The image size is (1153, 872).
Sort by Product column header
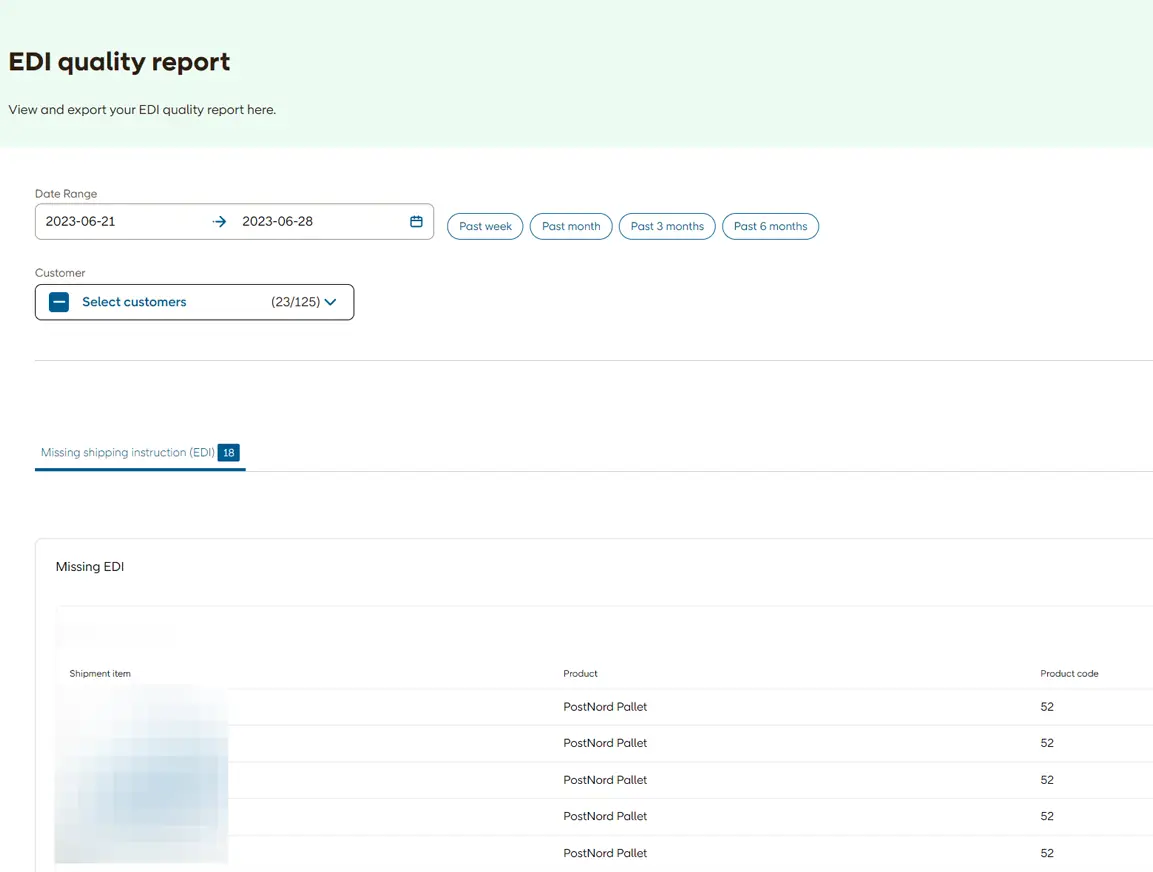pos(580,674)
